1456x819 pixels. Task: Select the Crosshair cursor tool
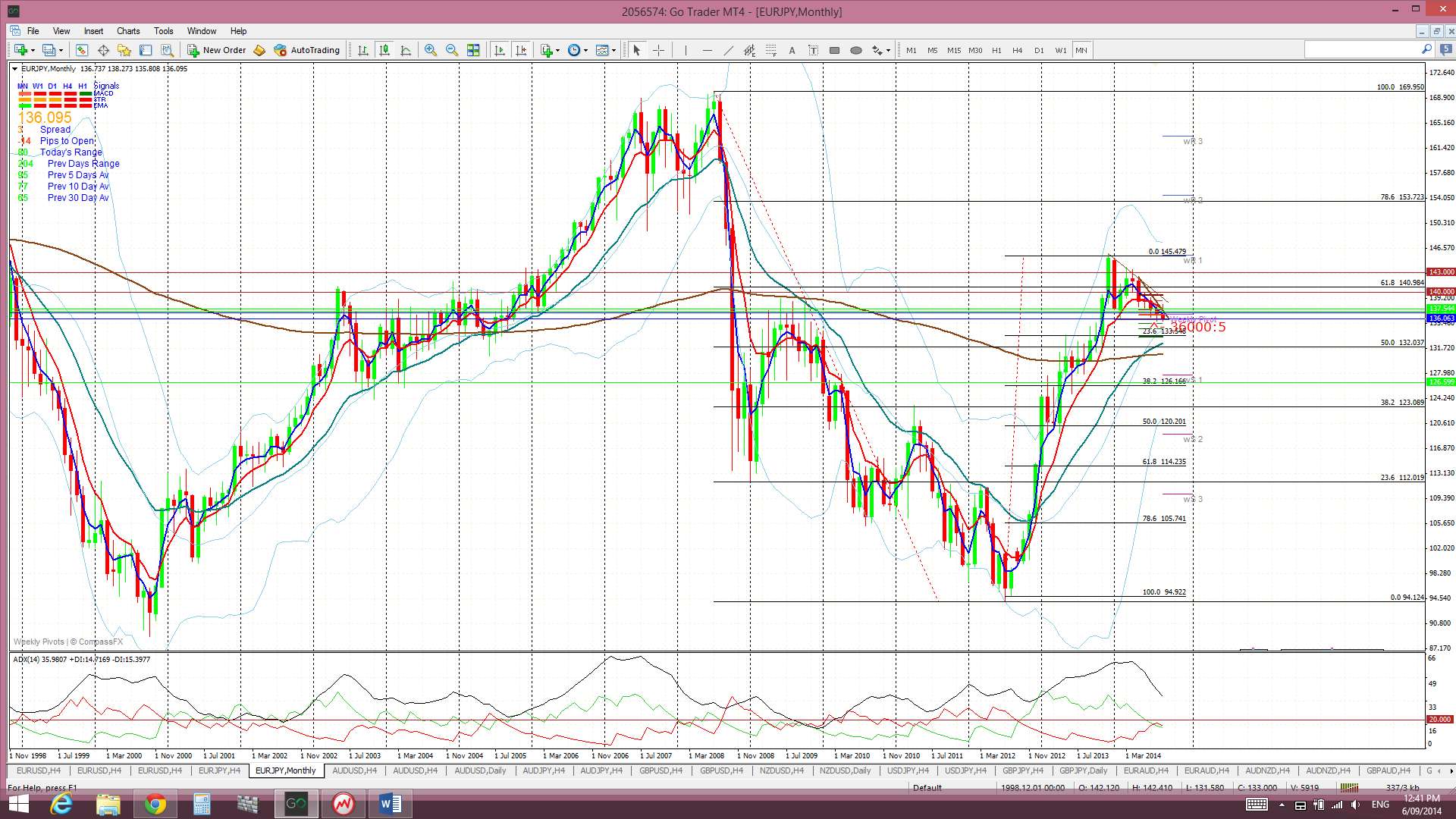tap(658, 50)
